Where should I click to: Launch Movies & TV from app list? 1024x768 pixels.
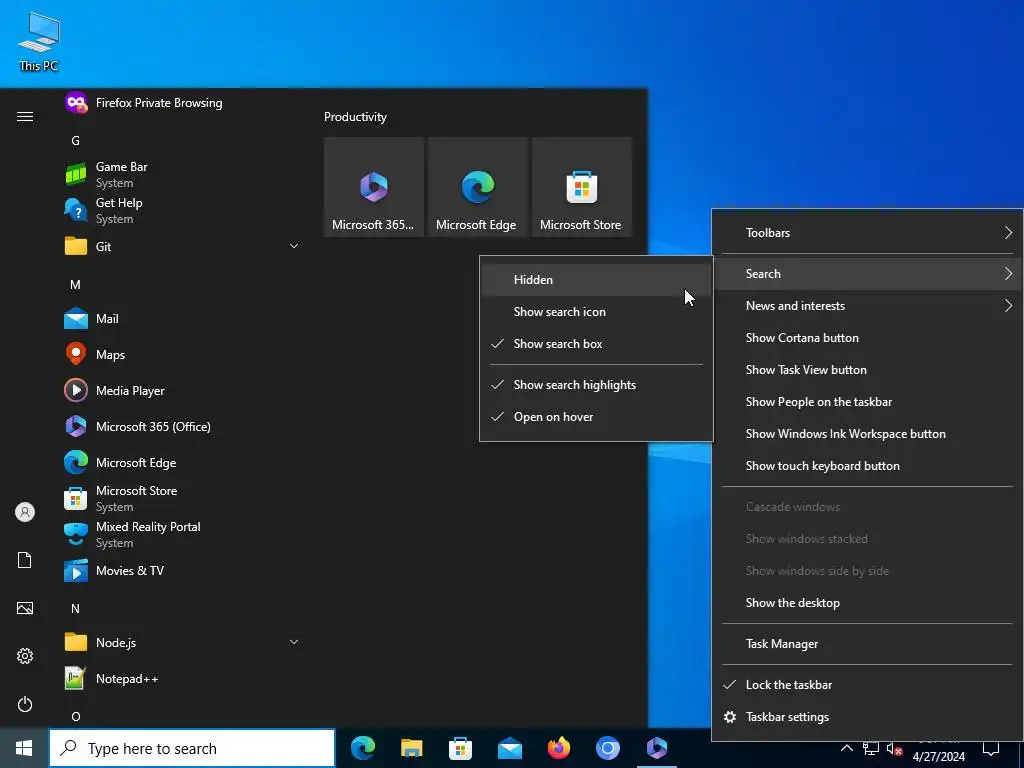pos(183,571)
